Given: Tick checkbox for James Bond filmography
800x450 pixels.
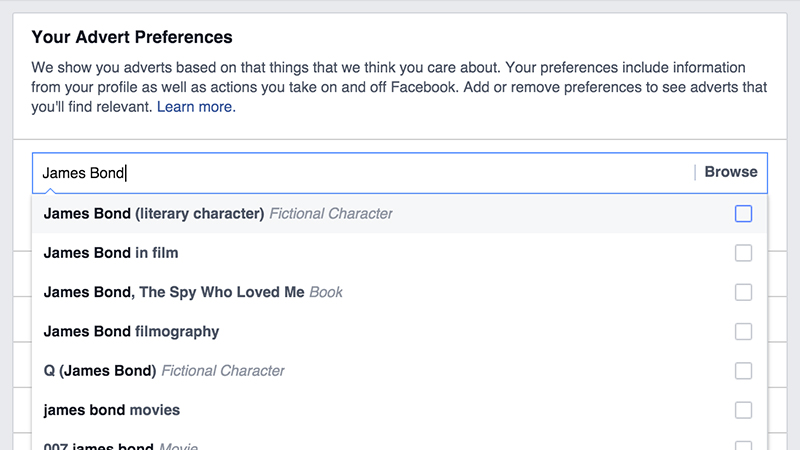Looking at the screenshot, I should [743, 332].
